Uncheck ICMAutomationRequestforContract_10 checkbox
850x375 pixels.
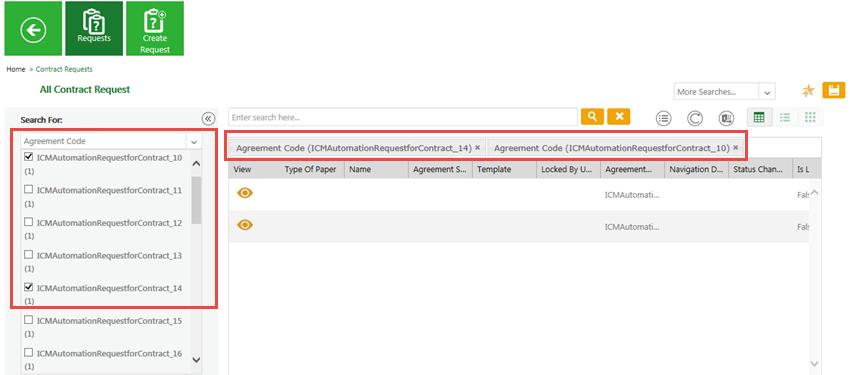tap(29, 157)
